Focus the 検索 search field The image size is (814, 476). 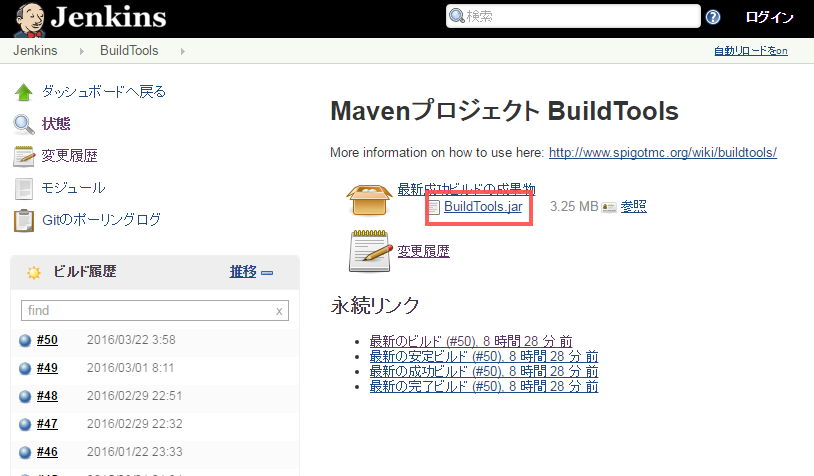click(573, 16)
